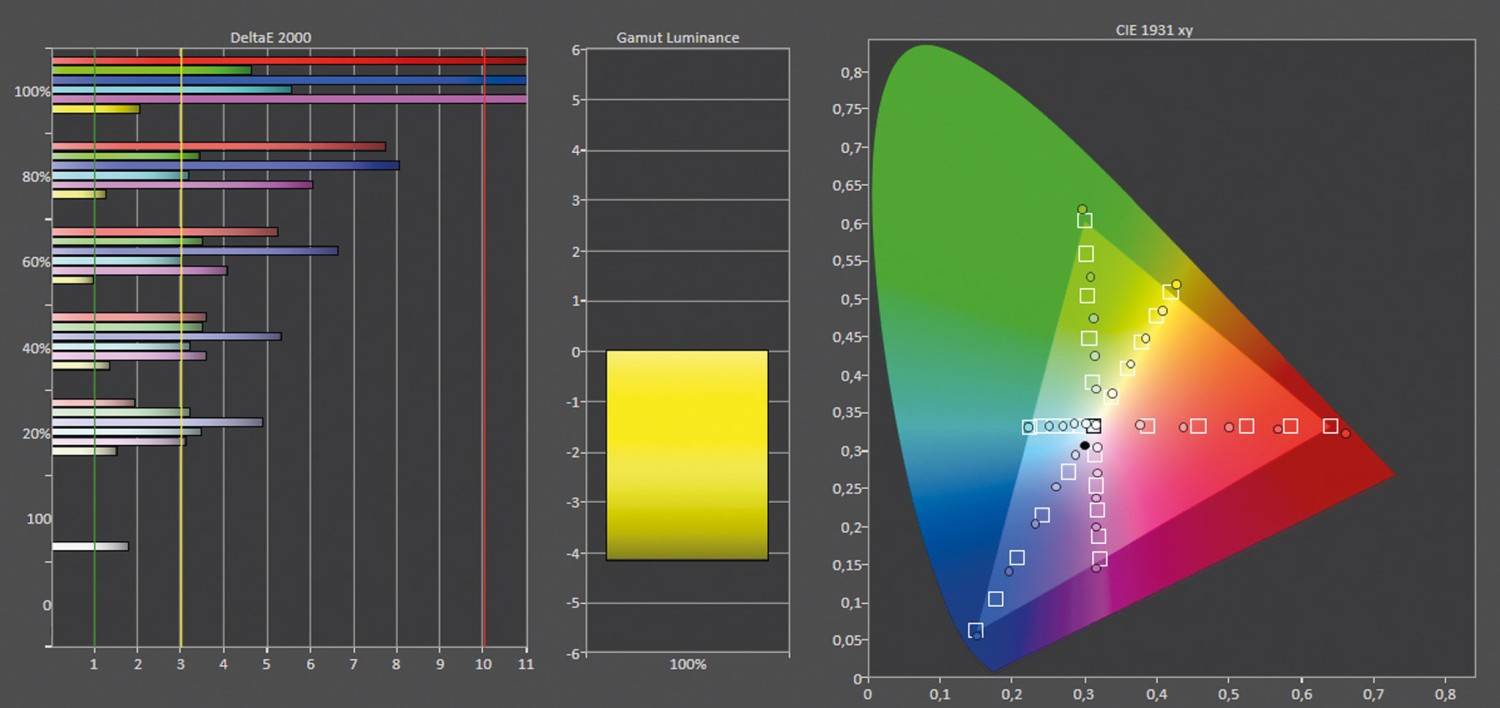Select the bottom blue square marker
The image size is (1500, 708).
[975, 628]
